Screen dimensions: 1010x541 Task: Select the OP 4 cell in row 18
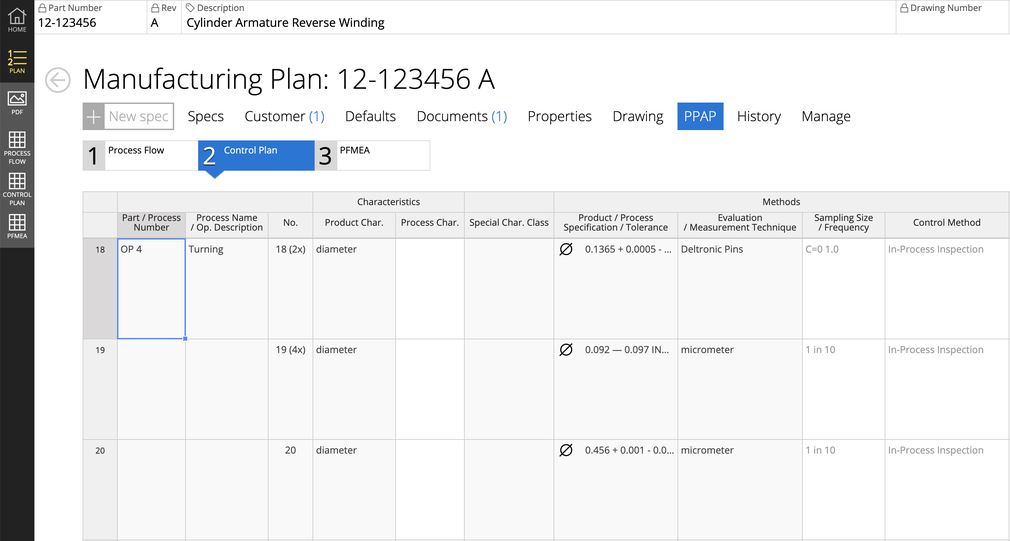tap(151, 288)
